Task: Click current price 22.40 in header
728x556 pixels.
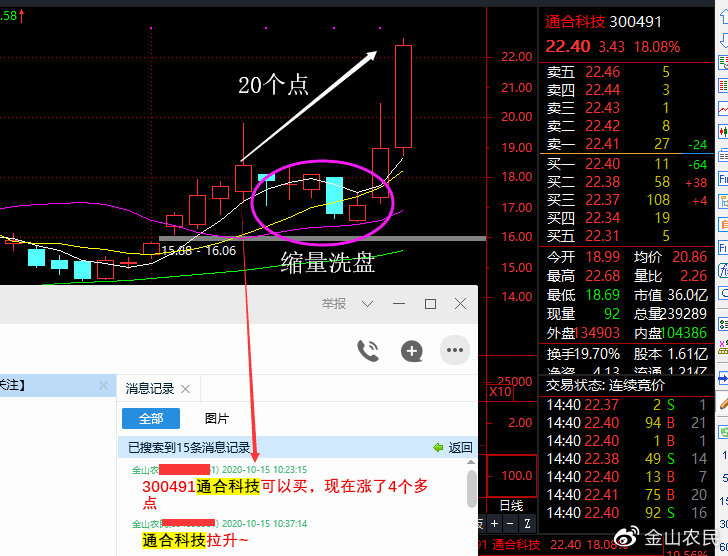Action: (568, 46)
